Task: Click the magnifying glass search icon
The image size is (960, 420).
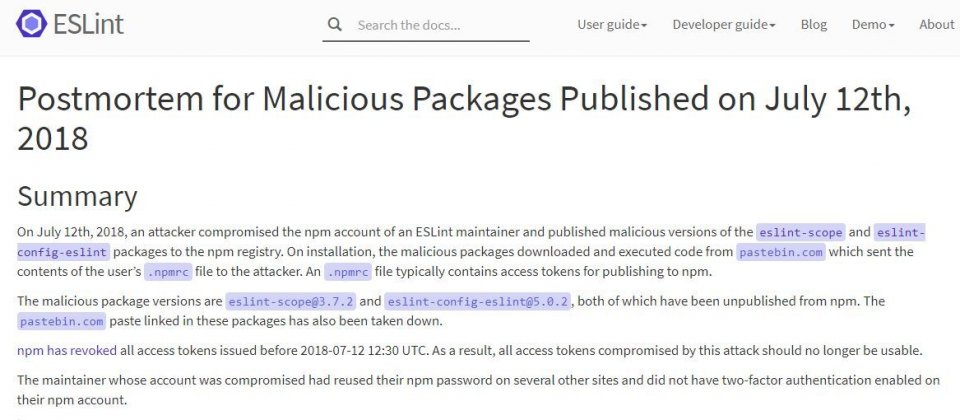Action: (x=334, y=24)
